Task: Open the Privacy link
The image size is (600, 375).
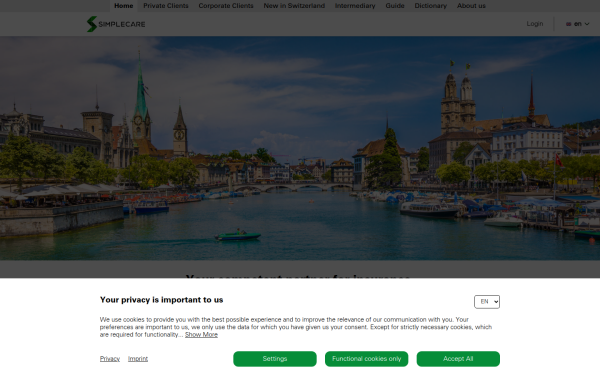Action: pyautogui.click(x=110, y=359)
